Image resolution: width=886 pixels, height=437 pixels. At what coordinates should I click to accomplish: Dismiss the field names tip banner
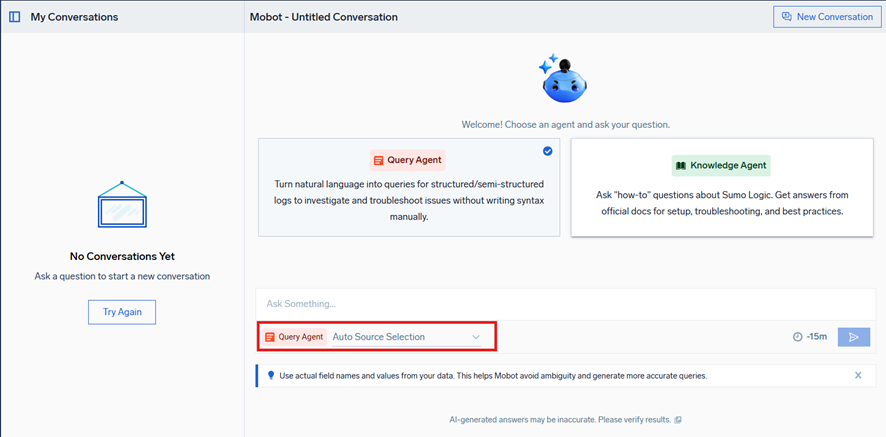tap(857, 376)
